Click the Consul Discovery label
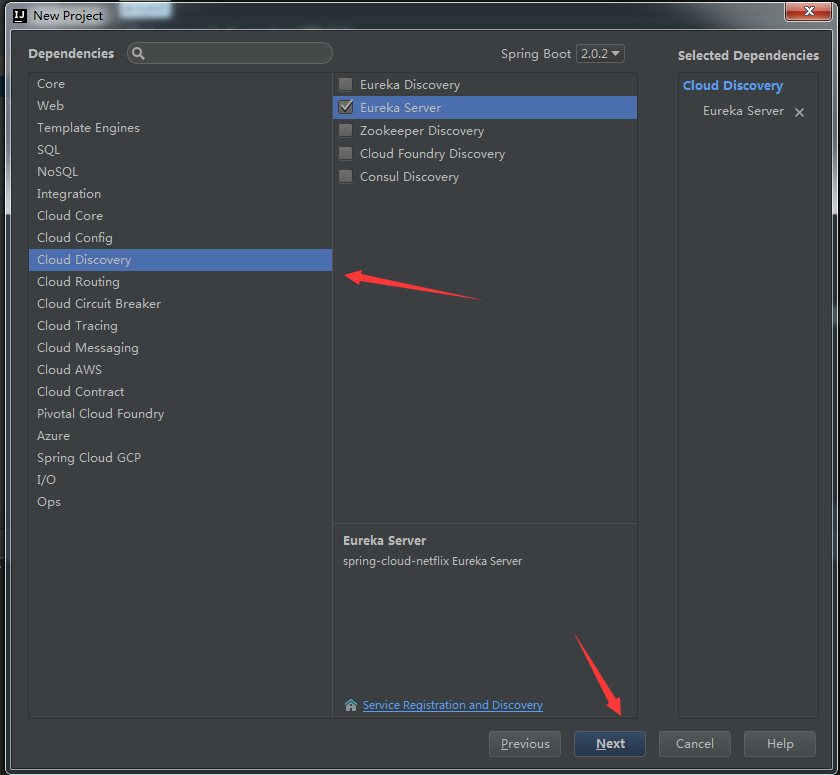 (x=409, y=177)
